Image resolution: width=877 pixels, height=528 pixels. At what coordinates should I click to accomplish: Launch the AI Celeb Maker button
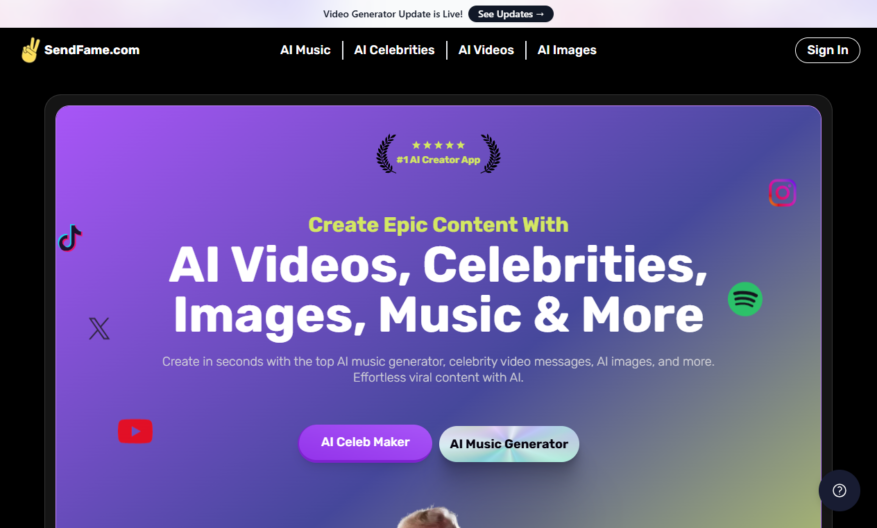(365, 442)
